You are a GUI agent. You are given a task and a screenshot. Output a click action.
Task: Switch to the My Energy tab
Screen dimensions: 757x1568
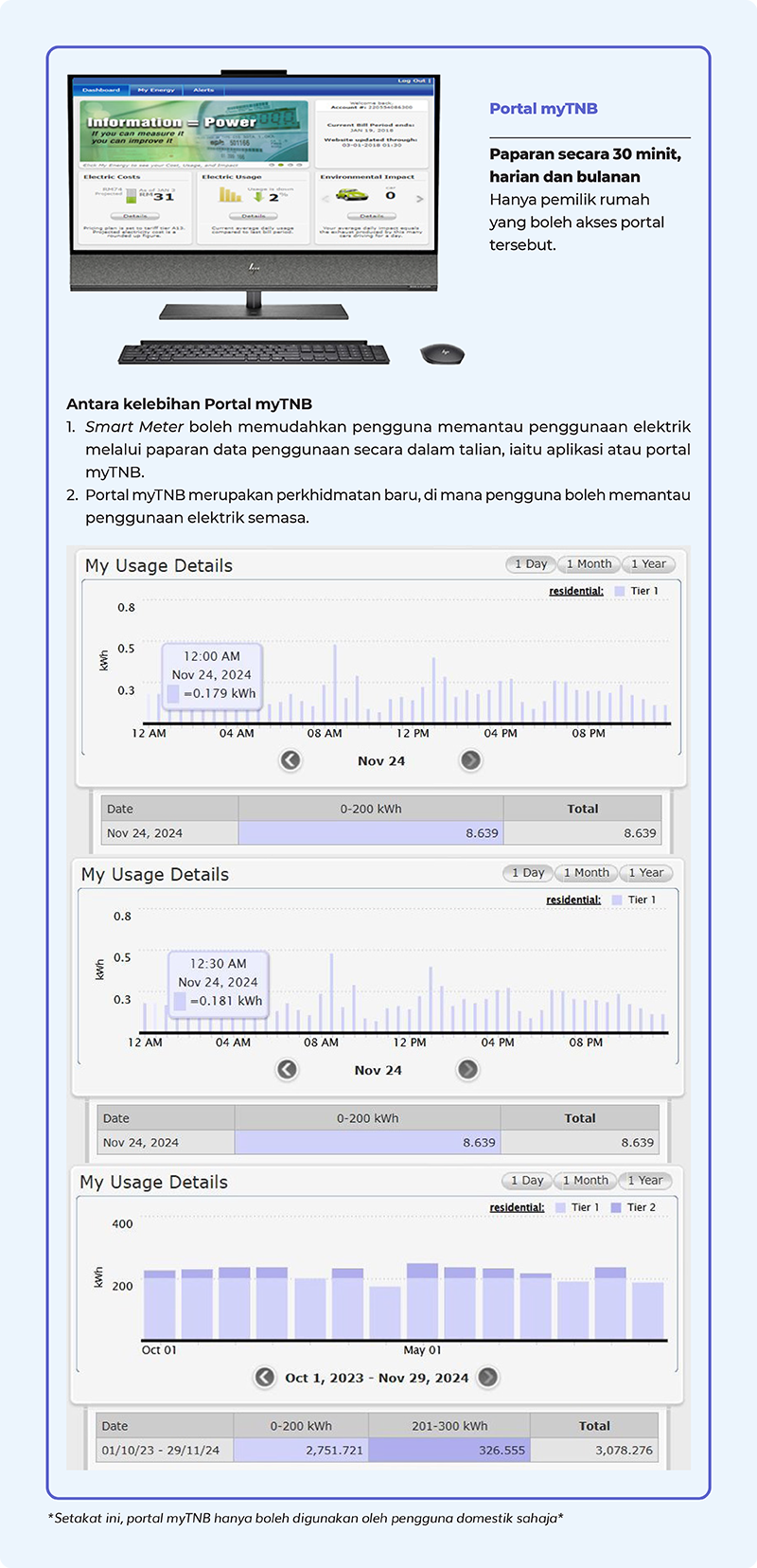click(x=156, y=90)
